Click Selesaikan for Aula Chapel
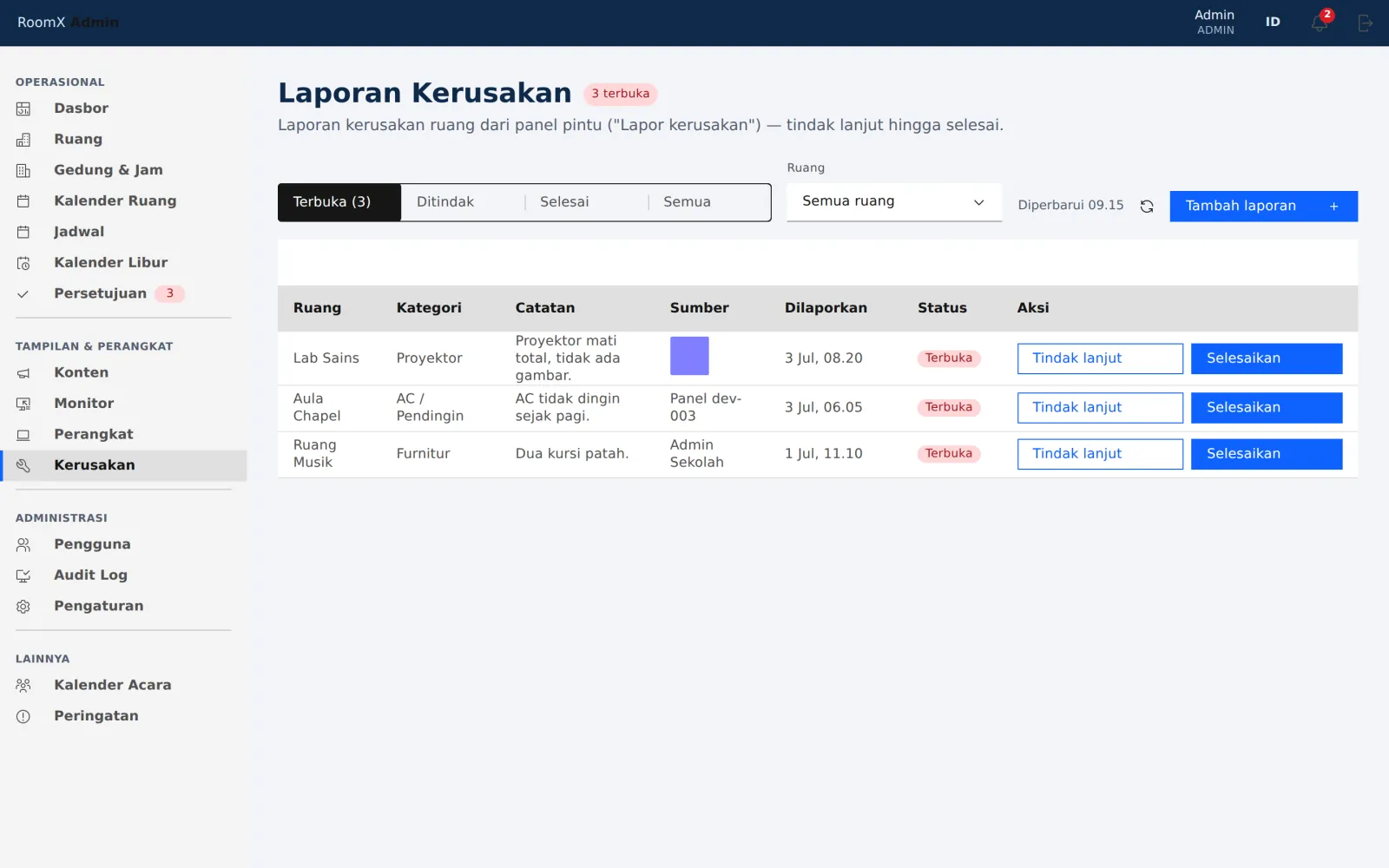The width and height of the screenshot is (1389, 868). (x=1267, y=408)
